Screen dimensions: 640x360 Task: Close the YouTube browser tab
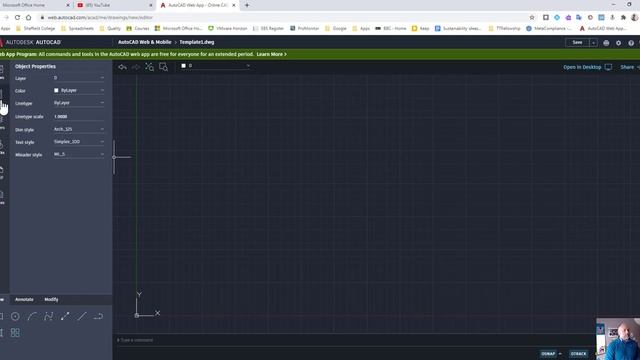click(x=151, y=5)
